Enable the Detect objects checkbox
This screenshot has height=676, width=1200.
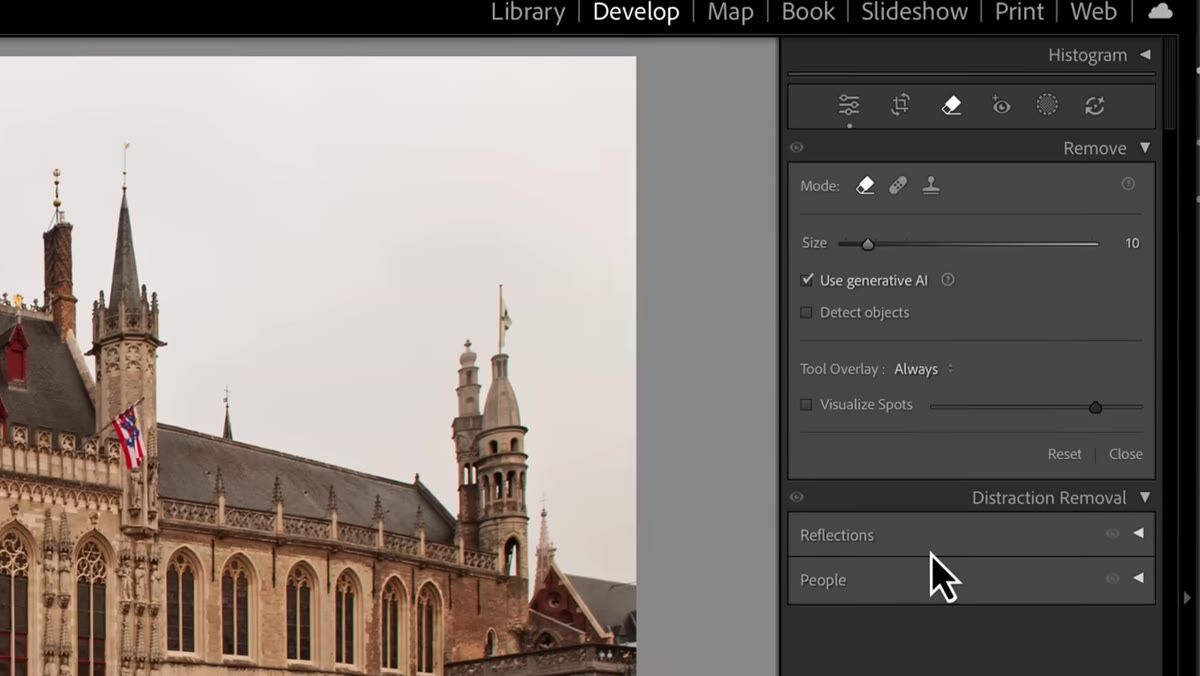click(x=806, y=312)
